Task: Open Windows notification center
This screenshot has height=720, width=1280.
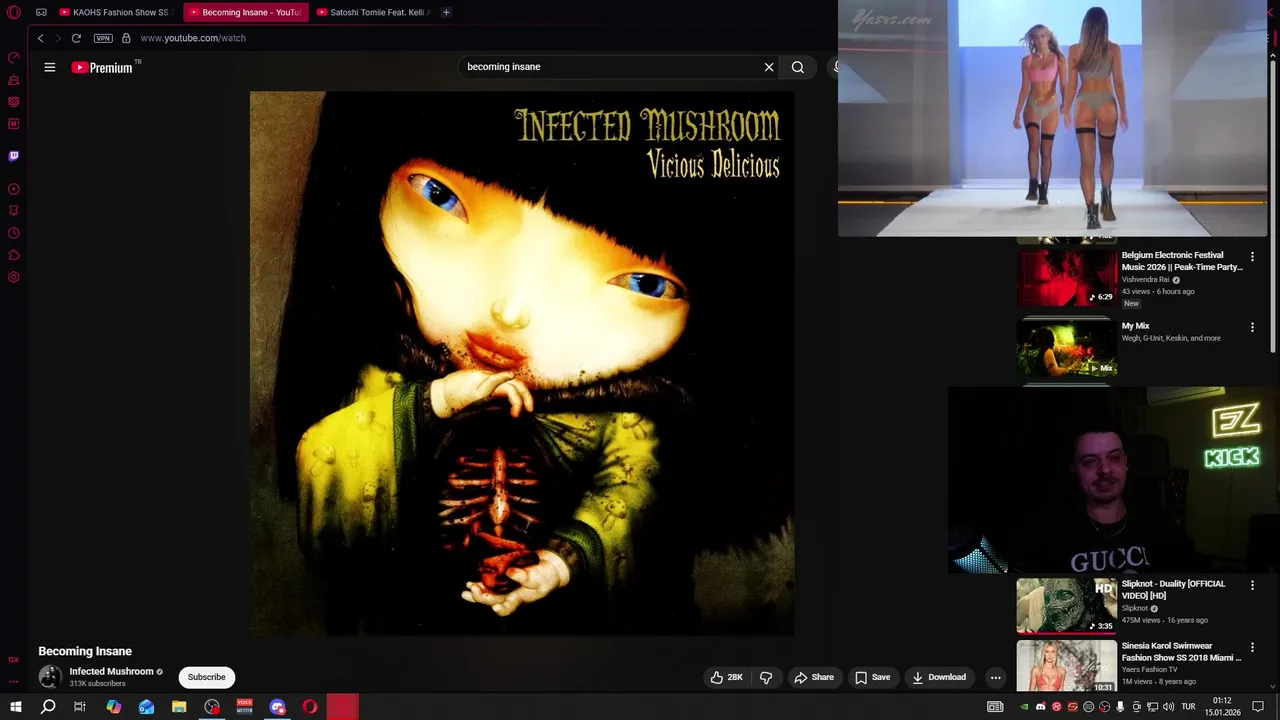Action: (1258, 707)
